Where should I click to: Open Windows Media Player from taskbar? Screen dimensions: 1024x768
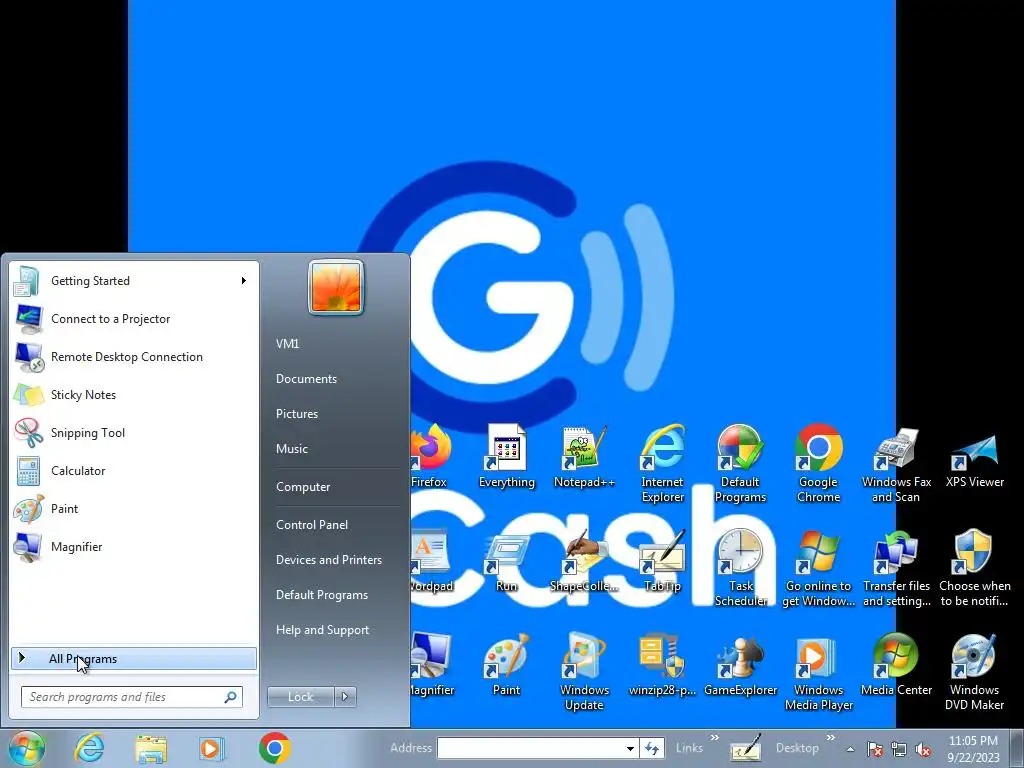[212, 748]
